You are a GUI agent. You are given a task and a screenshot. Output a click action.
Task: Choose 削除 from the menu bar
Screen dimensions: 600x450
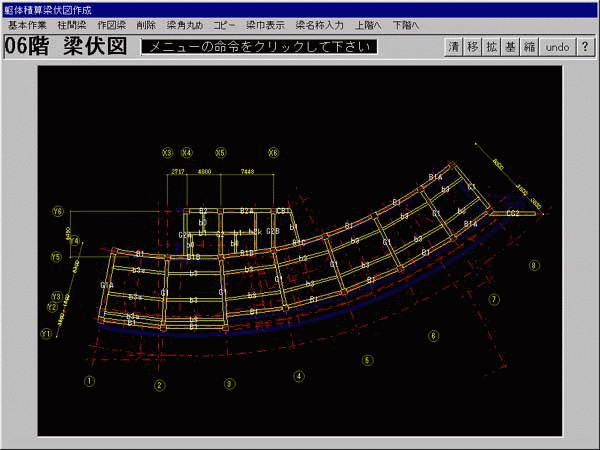click(146, 24)
